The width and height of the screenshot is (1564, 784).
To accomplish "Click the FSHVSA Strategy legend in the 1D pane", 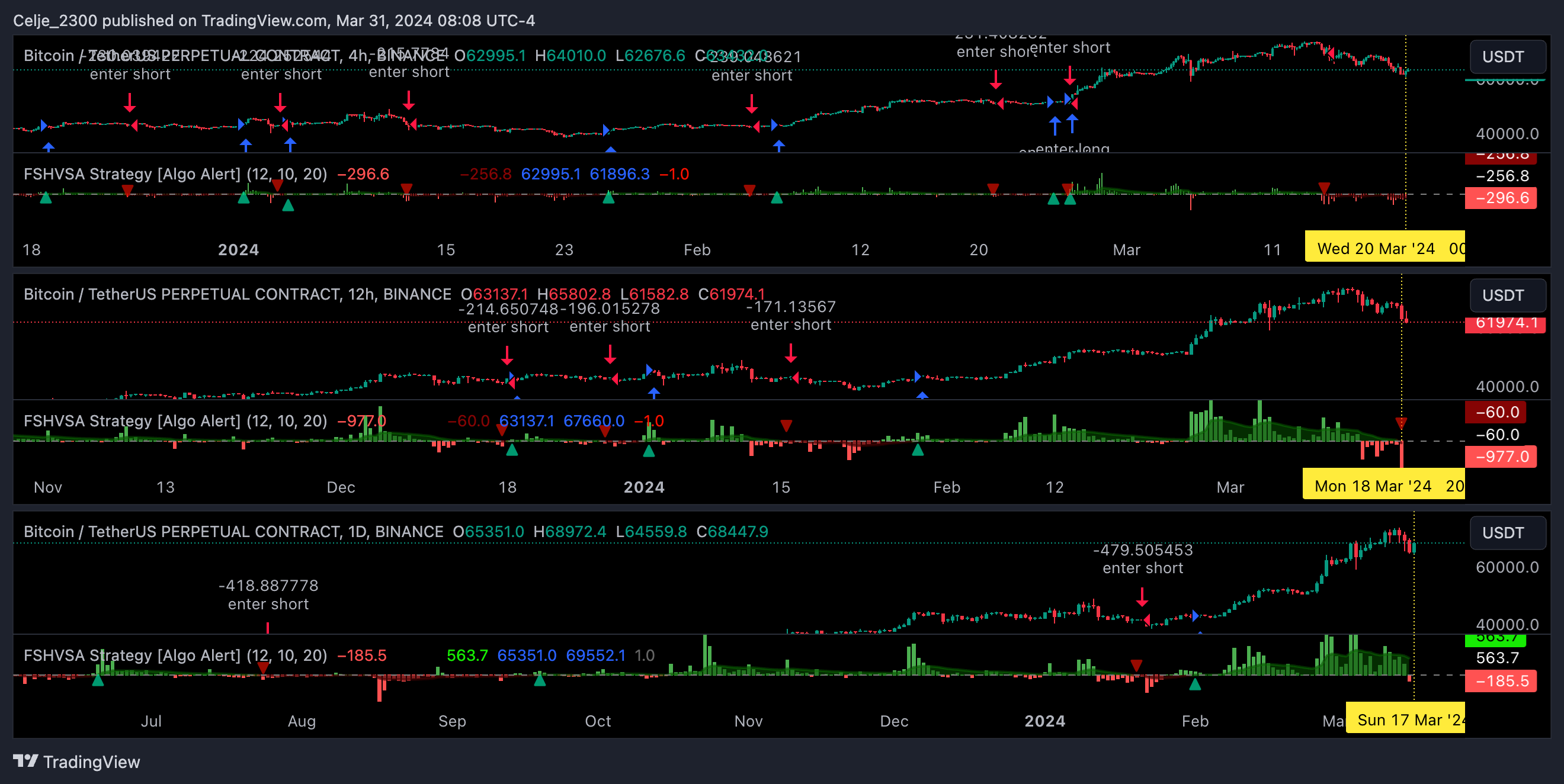I will pos(175,656).
